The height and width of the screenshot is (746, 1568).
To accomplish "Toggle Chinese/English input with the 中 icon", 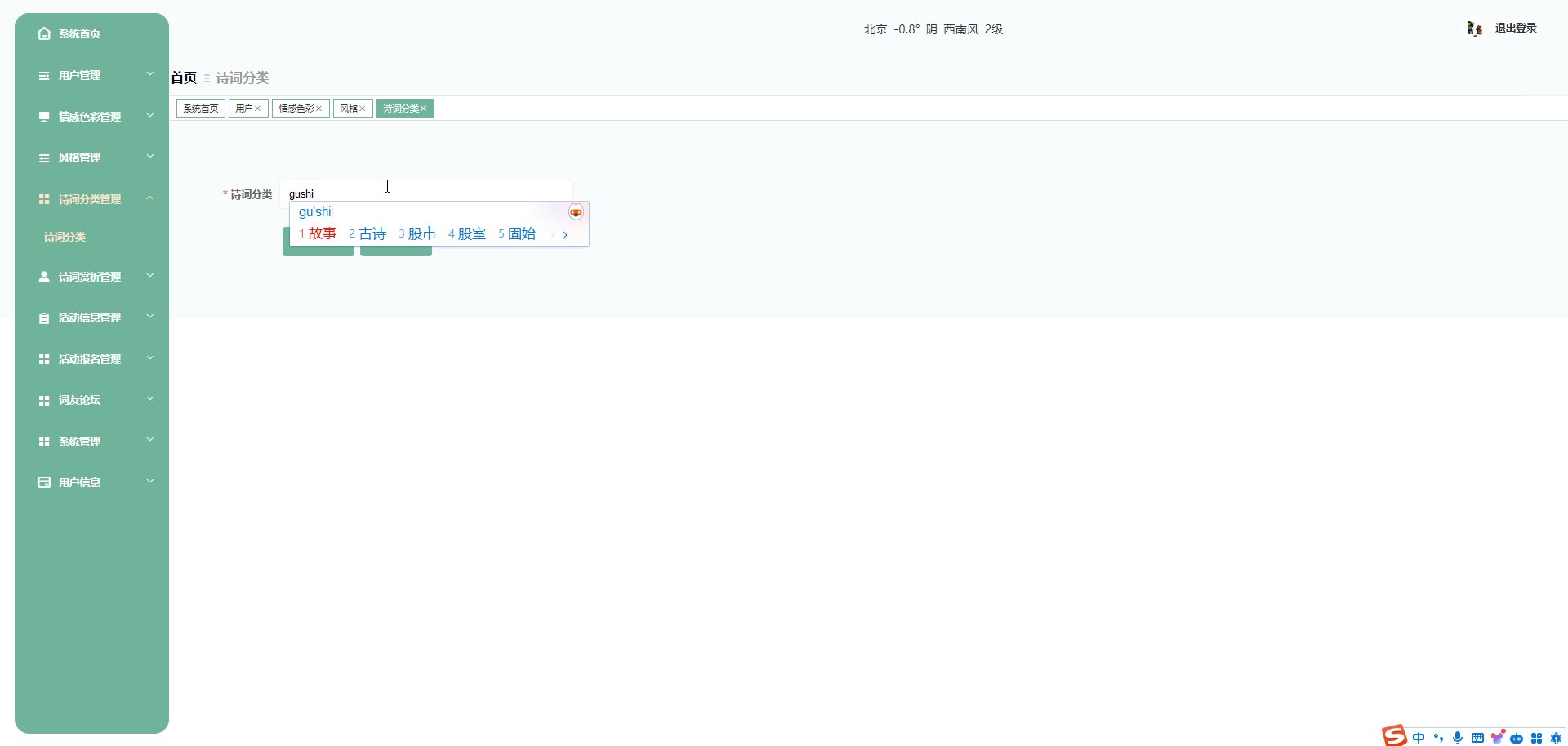I will [x=1419, y=738].
